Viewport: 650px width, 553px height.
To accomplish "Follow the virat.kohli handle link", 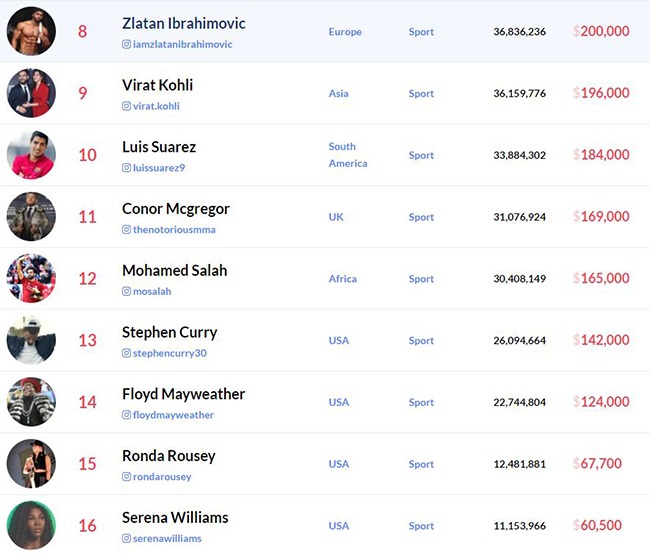I will click(x=156, y=106).
